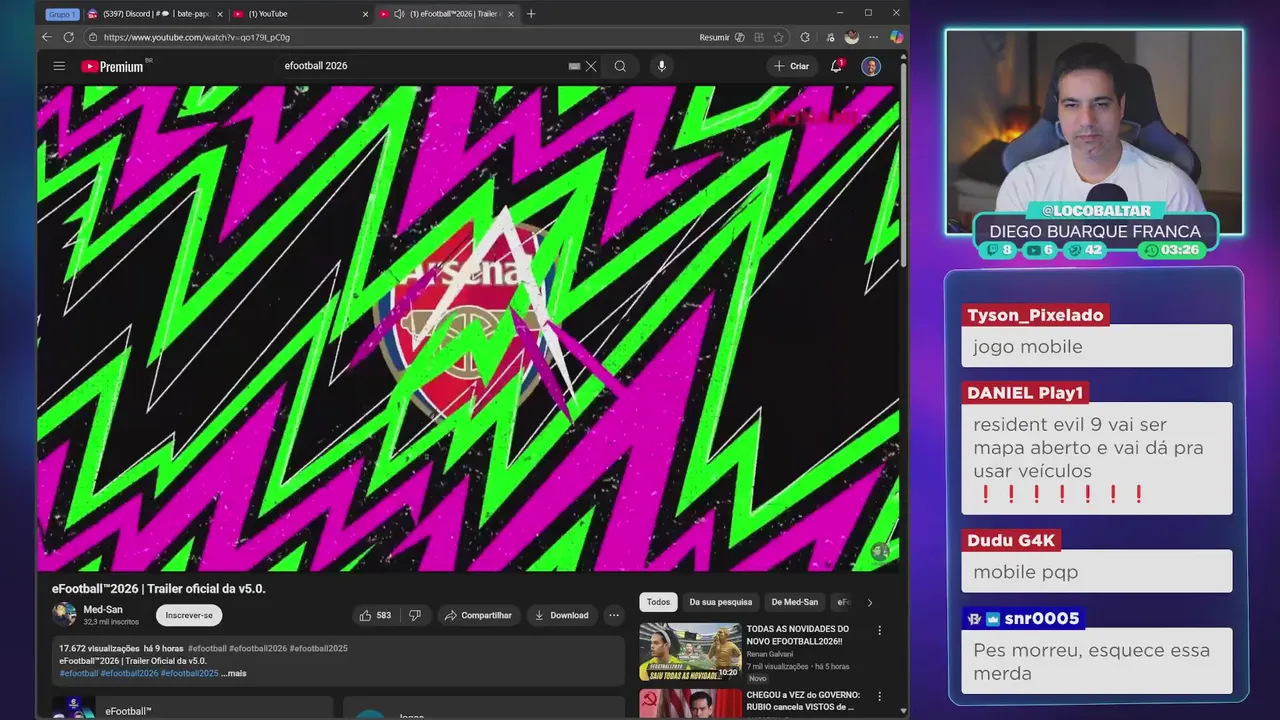
Task: Open the Med-San channel name link
Action: [103, 609]
